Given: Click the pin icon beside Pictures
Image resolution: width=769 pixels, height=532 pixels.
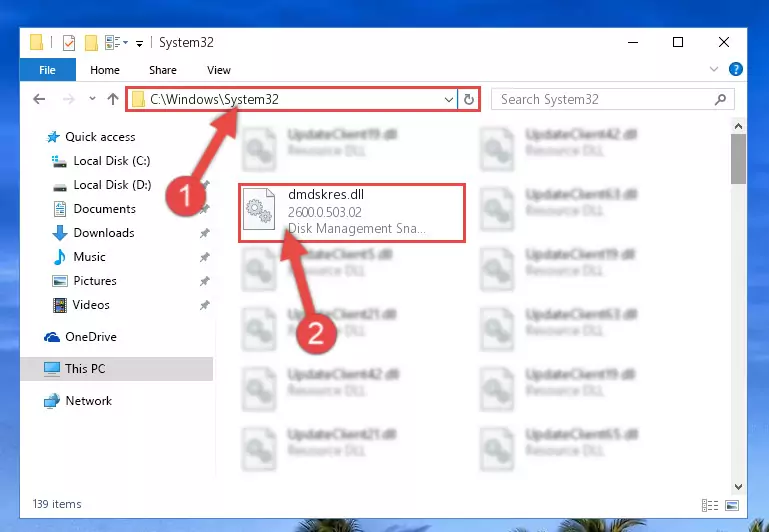Looking at the screenshot, I should coord(205,281).
